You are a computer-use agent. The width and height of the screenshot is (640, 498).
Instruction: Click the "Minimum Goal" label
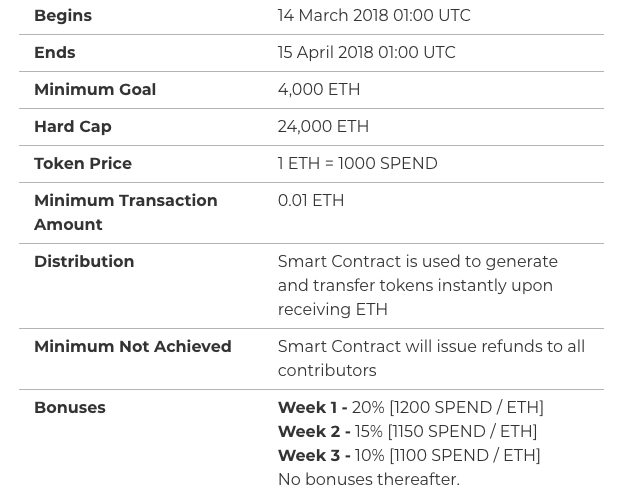pos(95,90)
